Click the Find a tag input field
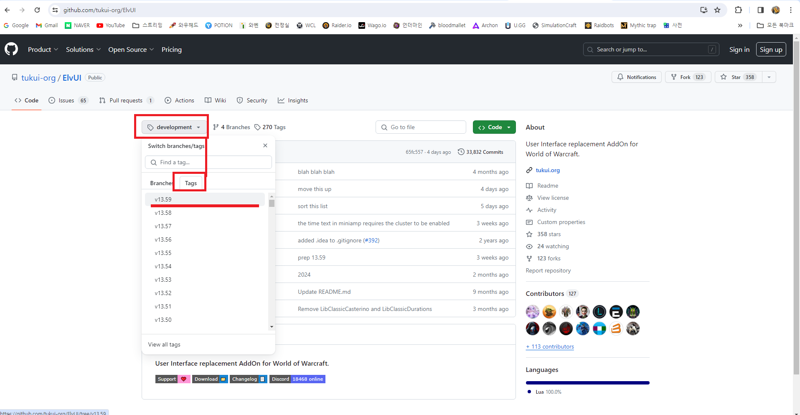This screenshot has width=800, height=415. [x=208, y=162]
